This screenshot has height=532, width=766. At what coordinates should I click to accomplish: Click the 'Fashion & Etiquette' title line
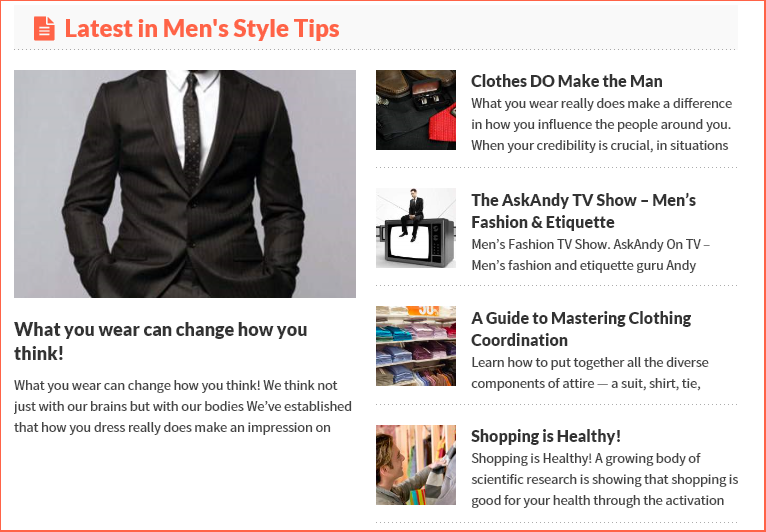tap(543, 222)
